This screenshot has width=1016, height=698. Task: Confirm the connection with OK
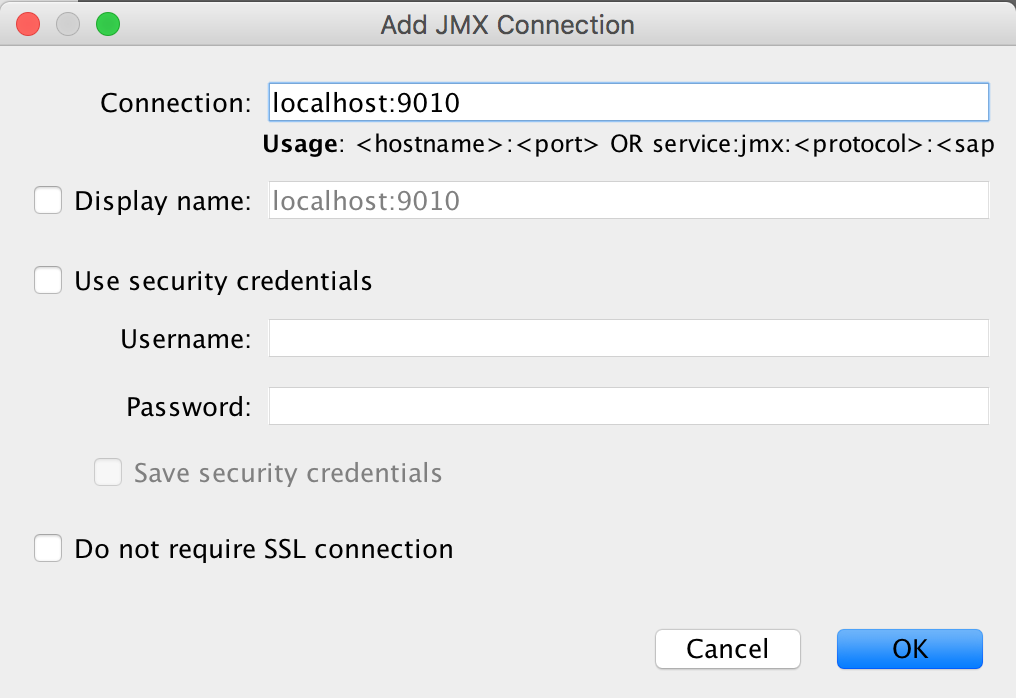pyautogui.click(x=910, y=649)
